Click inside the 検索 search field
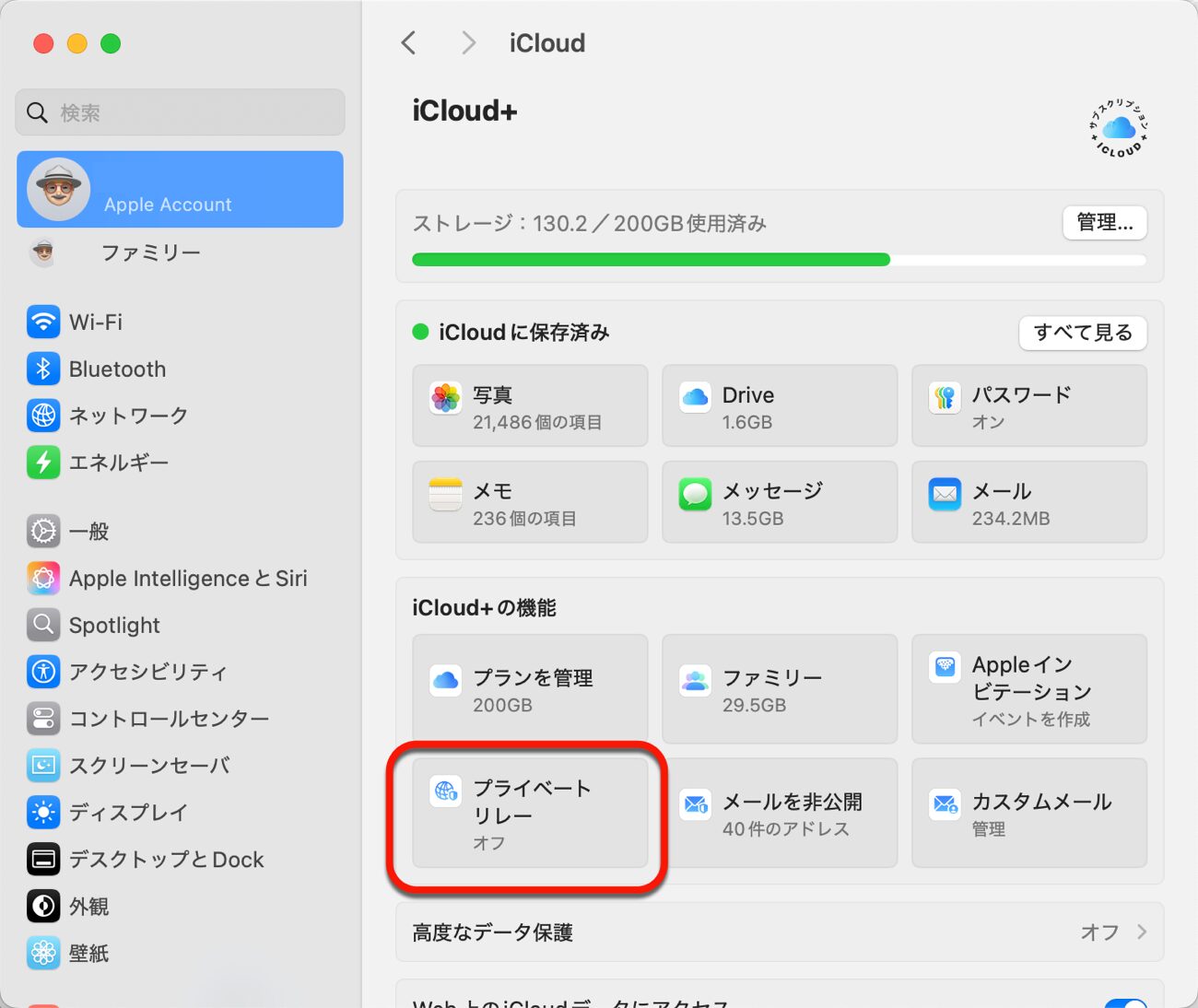The height and width of the screenshot is (1008, 1198). (x=180, y=111)
